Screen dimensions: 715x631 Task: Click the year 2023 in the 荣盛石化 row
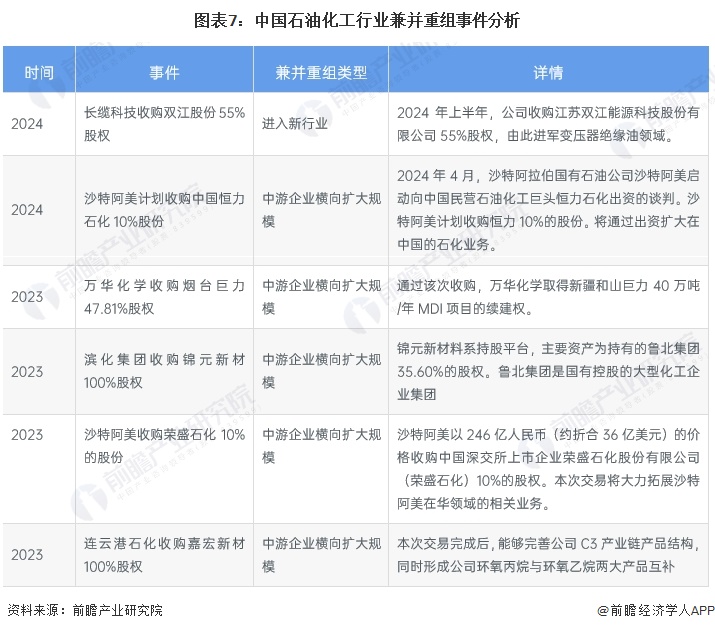27,434
